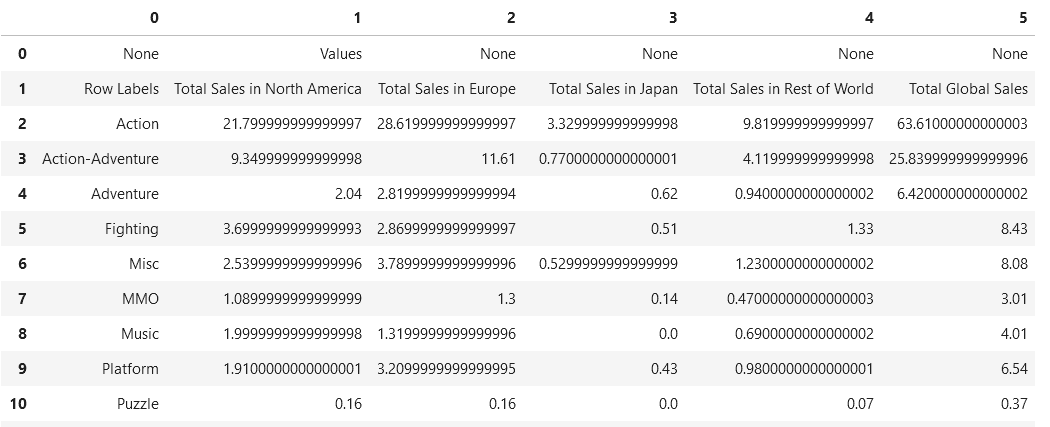Click column header 3
Image resolution: width=1050 pixels, height=427 pixels.
click(x=672, y=18)
